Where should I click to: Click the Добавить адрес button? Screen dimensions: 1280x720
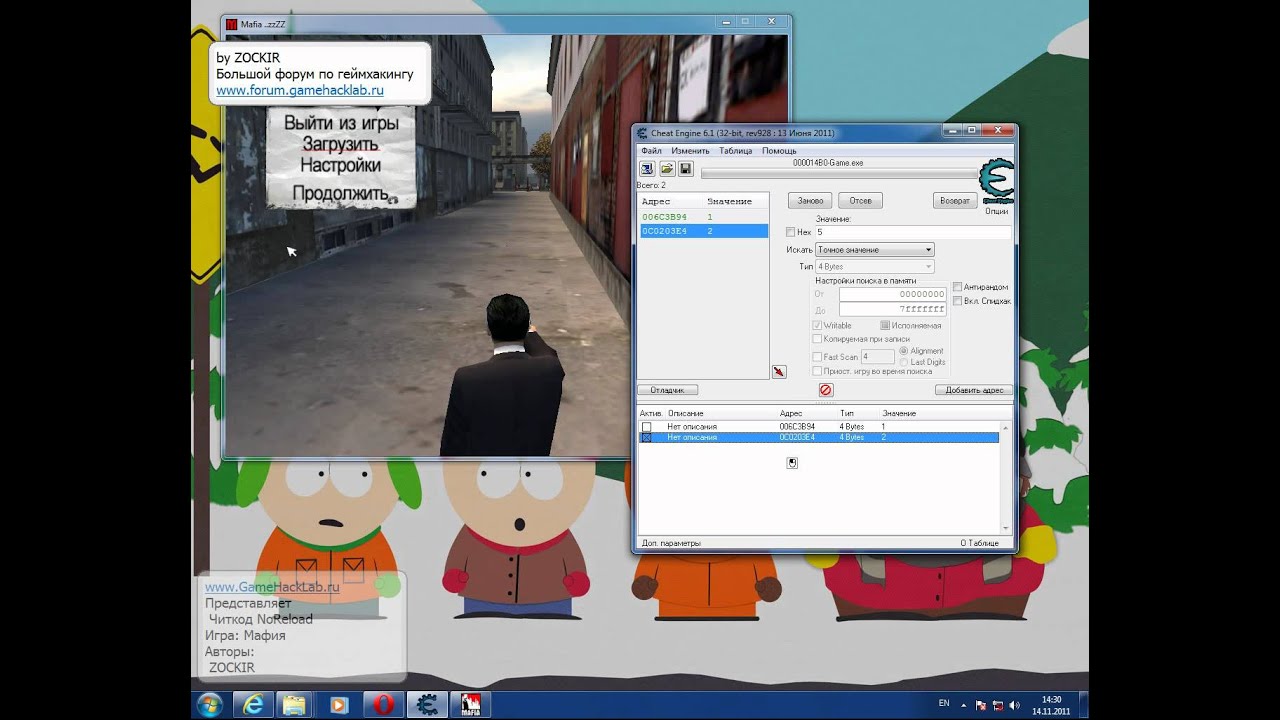(974, 390)
